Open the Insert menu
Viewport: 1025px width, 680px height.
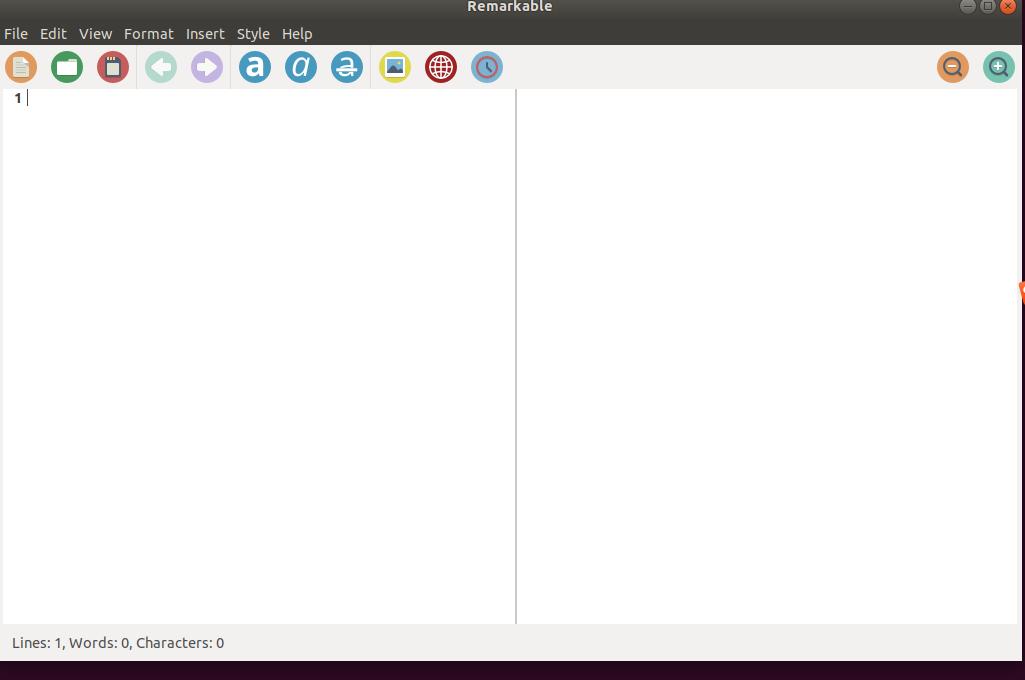point(204,33)
